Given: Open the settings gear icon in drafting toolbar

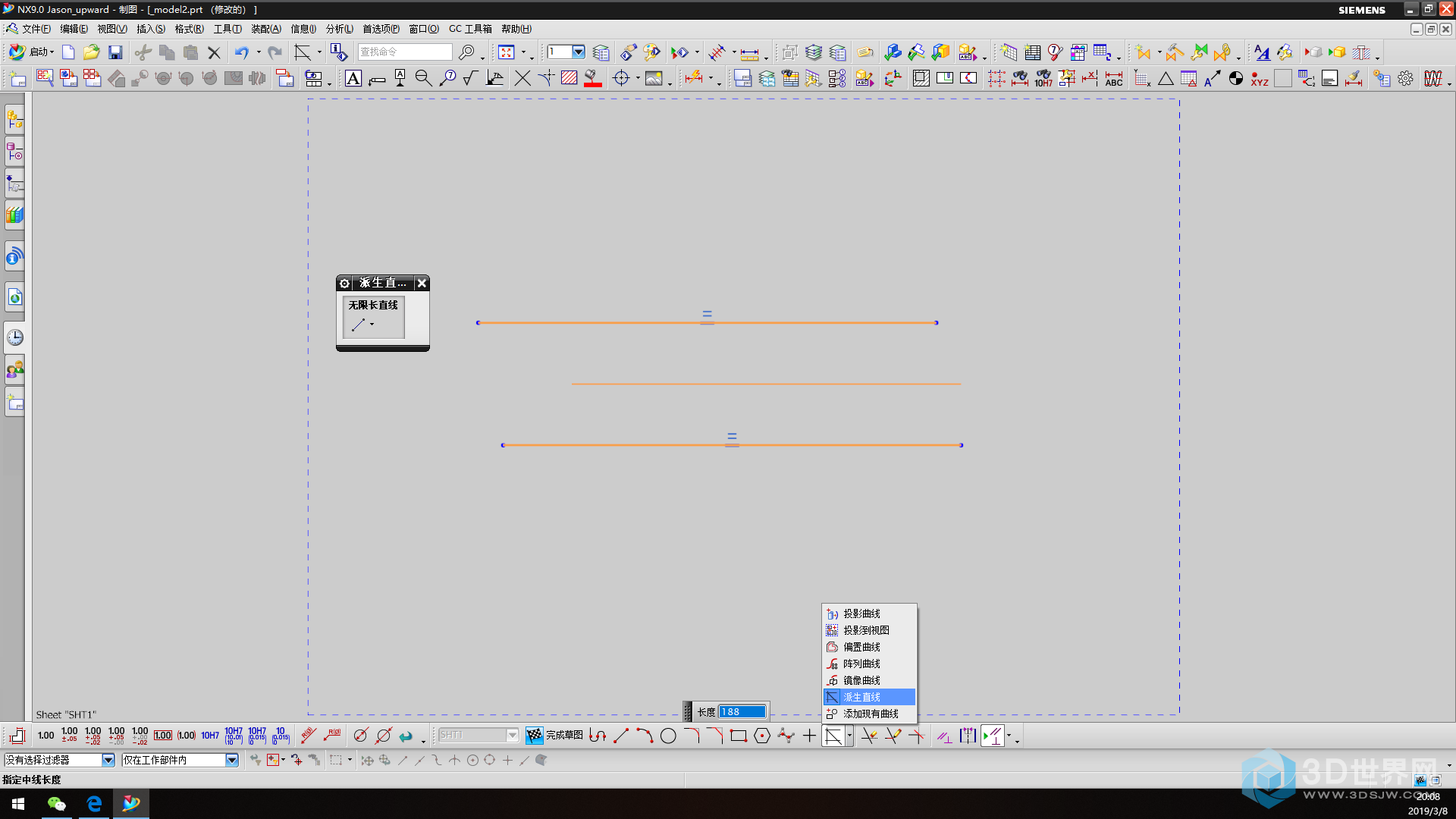Looking at the screenshot, I should (x=1406, y=79).
